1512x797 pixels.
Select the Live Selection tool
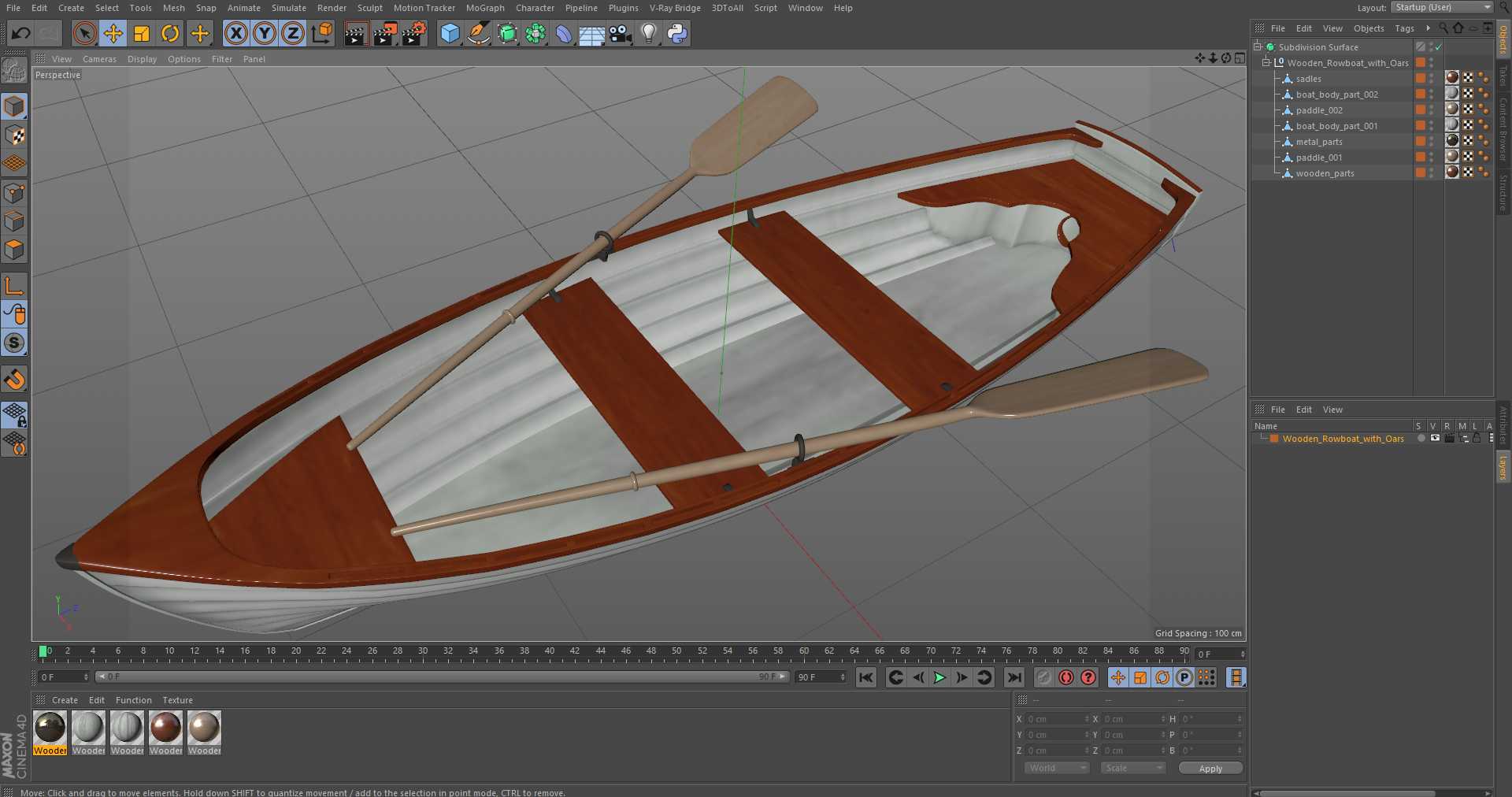[84, 33]
